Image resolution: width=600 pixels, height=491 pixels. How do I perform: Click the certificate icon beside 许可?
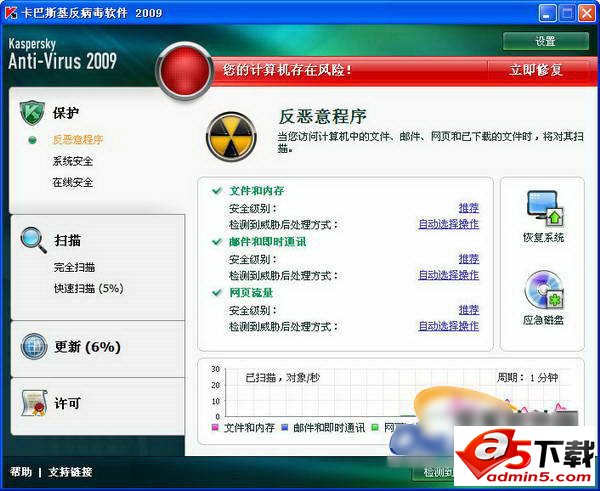click(34, 403)
